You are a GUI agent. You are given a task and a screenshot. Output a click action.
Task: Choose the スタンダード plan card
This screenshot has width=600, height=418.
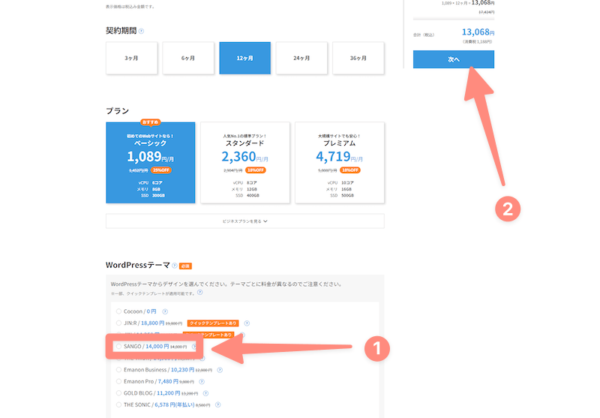(x=245, y=162)
